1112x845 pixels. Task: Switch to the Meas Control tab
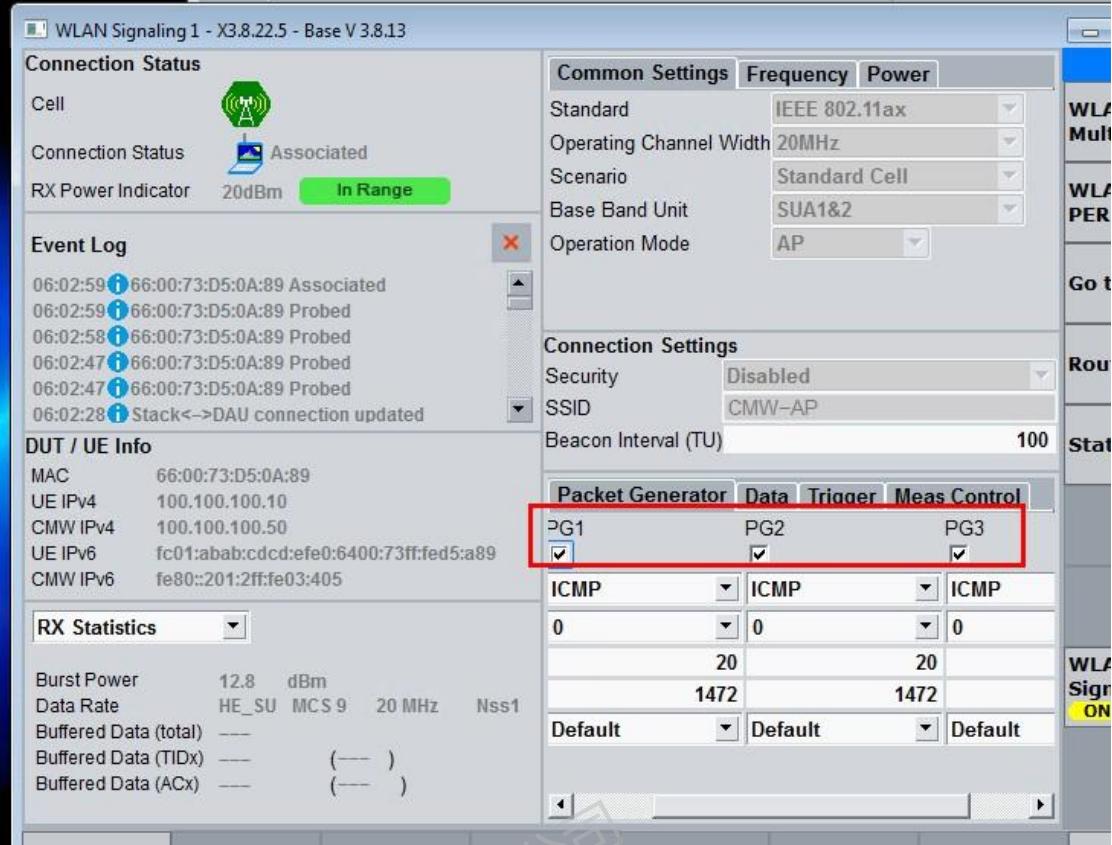(x=957, y=496)
